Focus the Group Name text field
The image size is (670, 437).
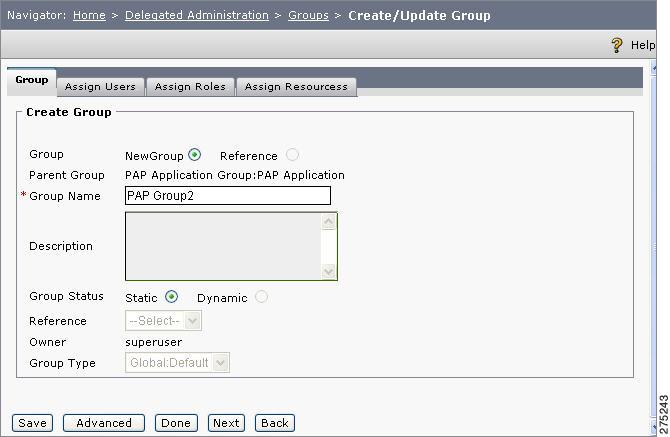pyautogui.click(x=228, y=196)
